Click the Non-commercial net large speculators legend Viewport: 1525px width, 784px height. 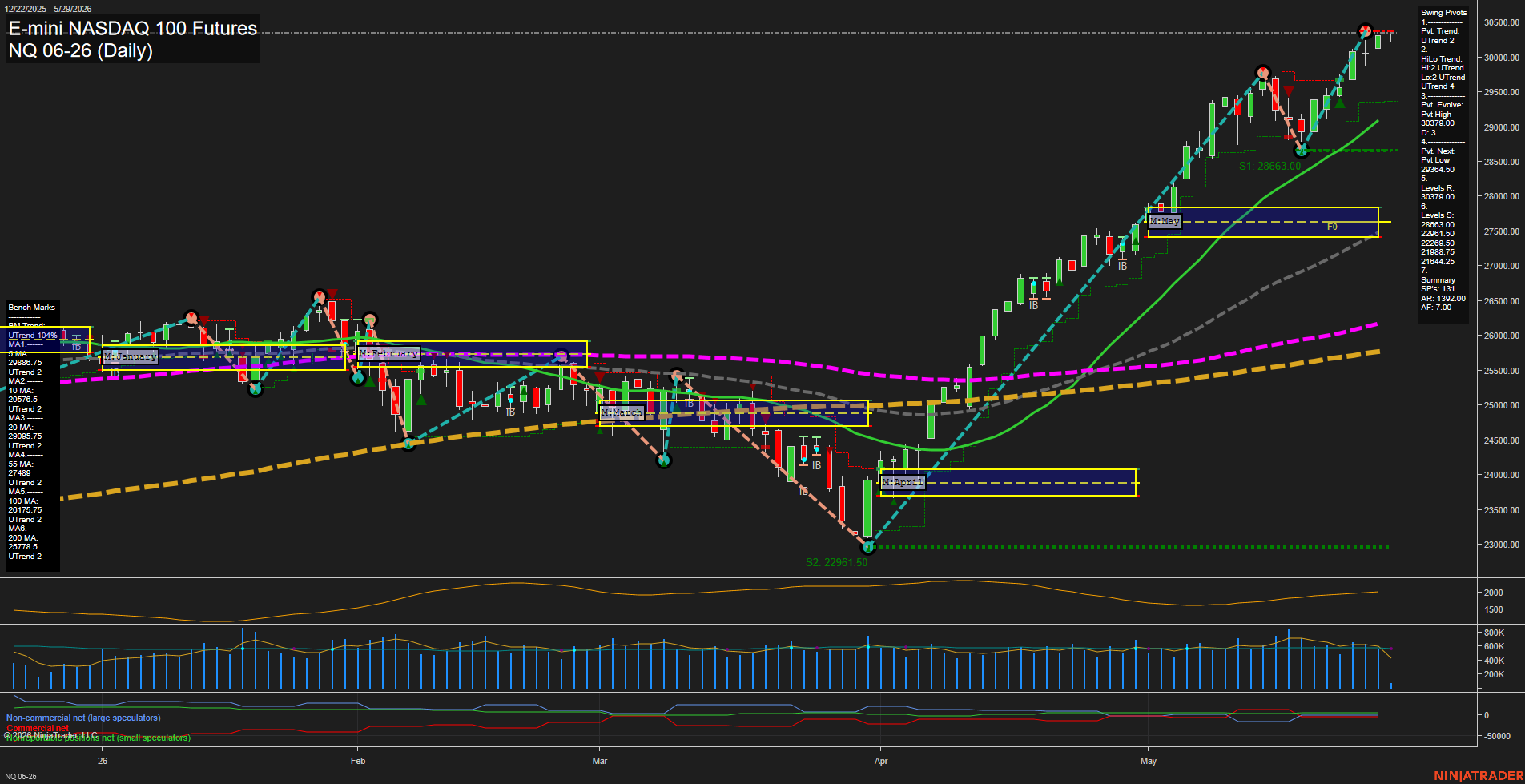point(83,718)
